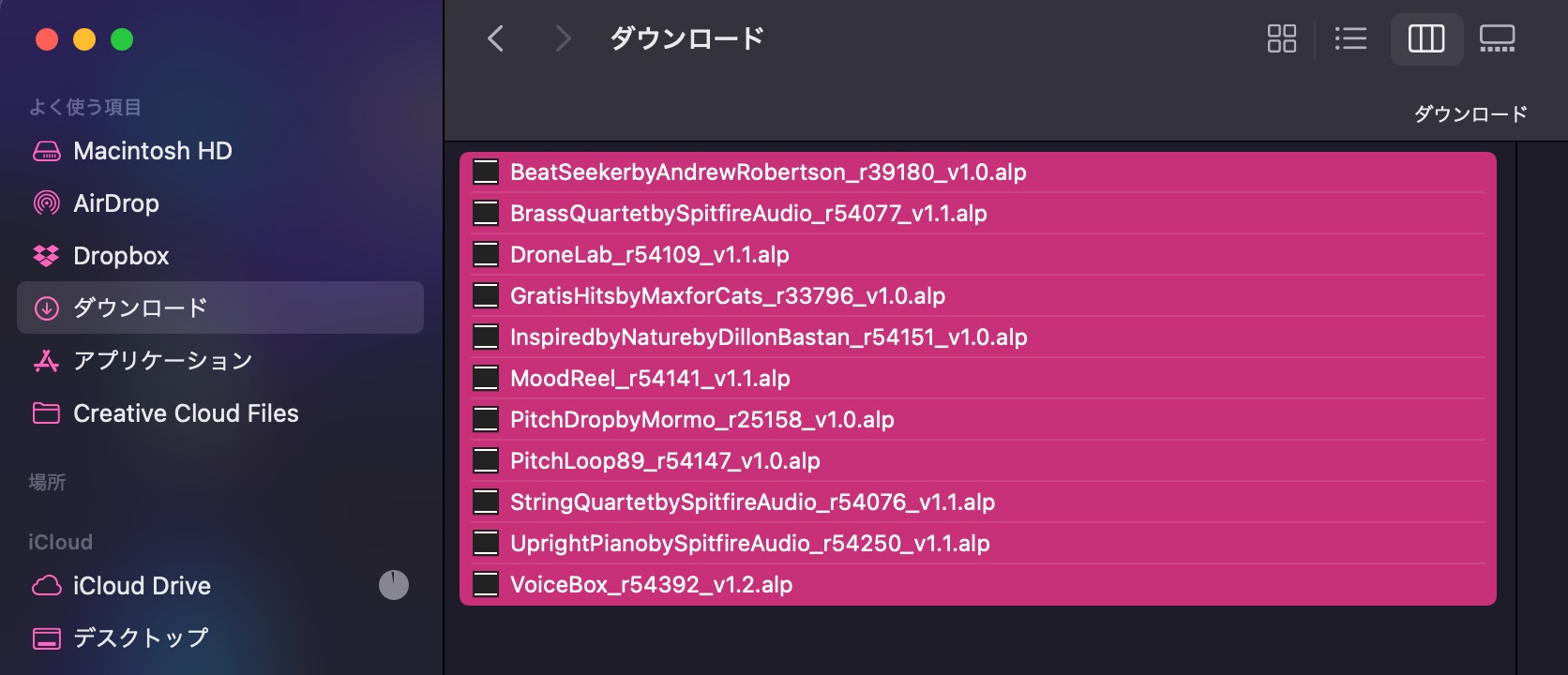This screenshot has height=675, width=1568.
Task: Click file icon of MoodReel_r54141
Action: (x=486, y=378)
